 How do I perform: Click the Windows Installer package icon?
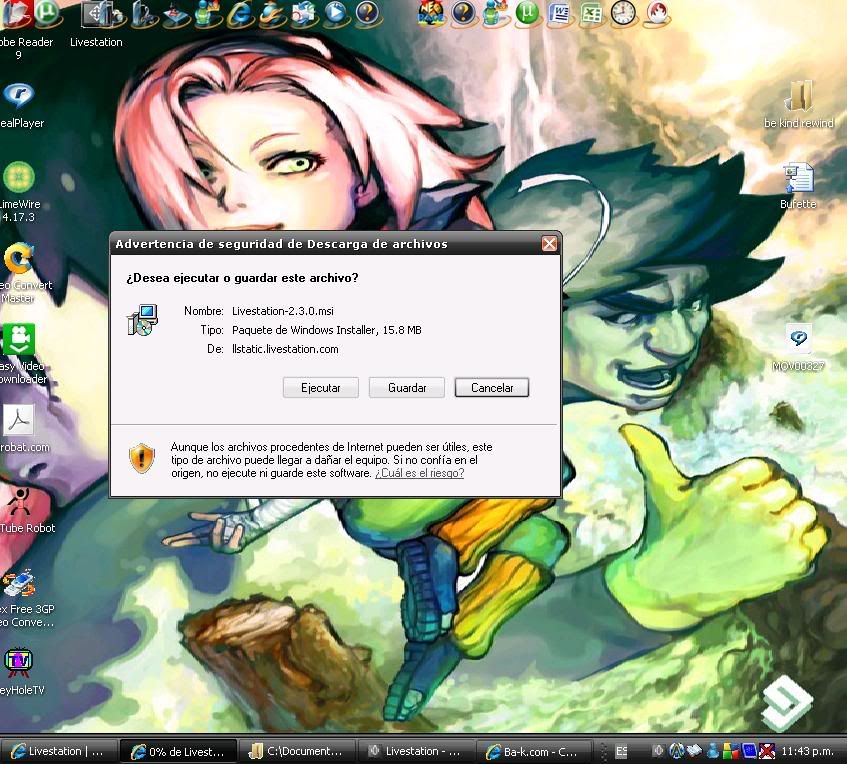point(142,320)
